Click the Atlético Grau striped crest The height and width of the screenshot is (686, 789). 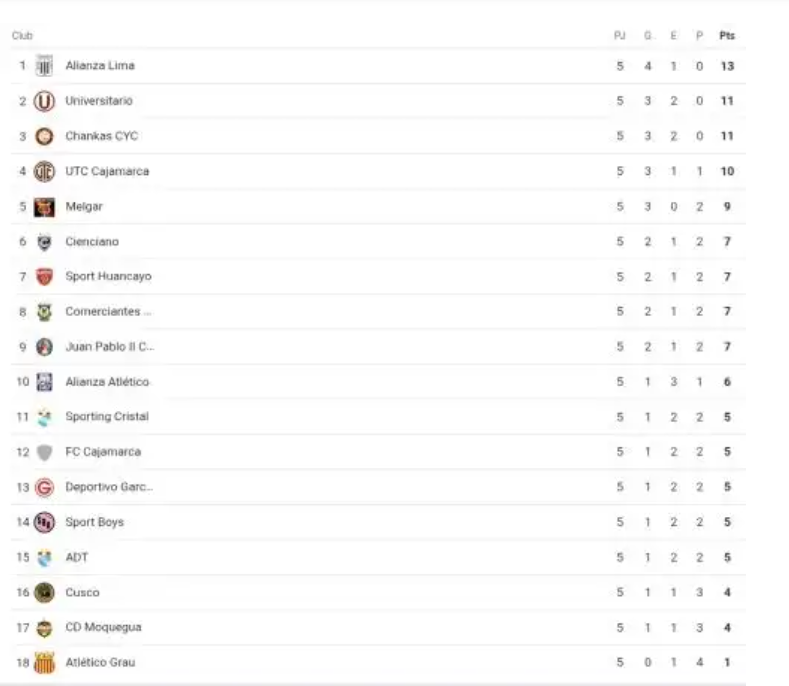44,663
